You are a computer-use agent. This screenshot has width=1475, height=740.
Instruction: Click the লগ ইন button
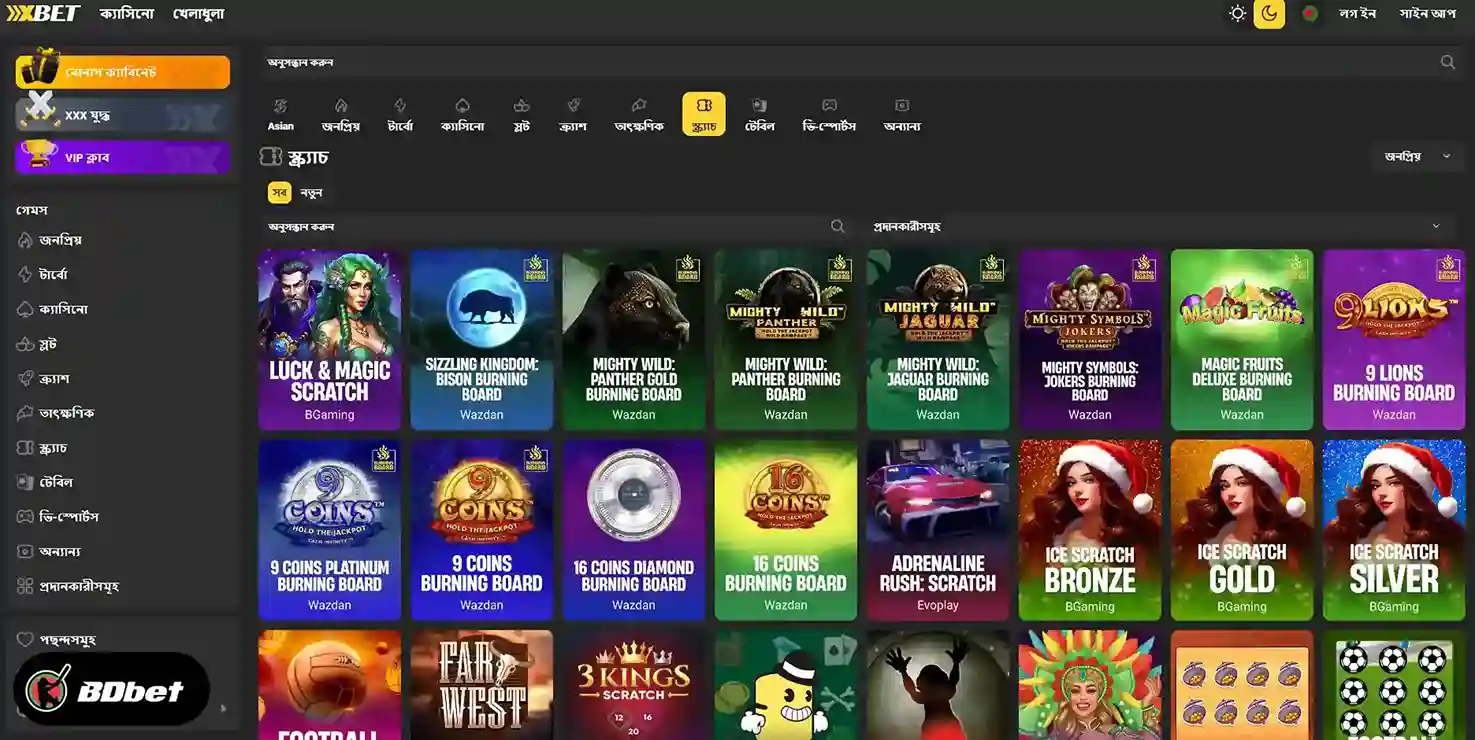pos(1358,14)
